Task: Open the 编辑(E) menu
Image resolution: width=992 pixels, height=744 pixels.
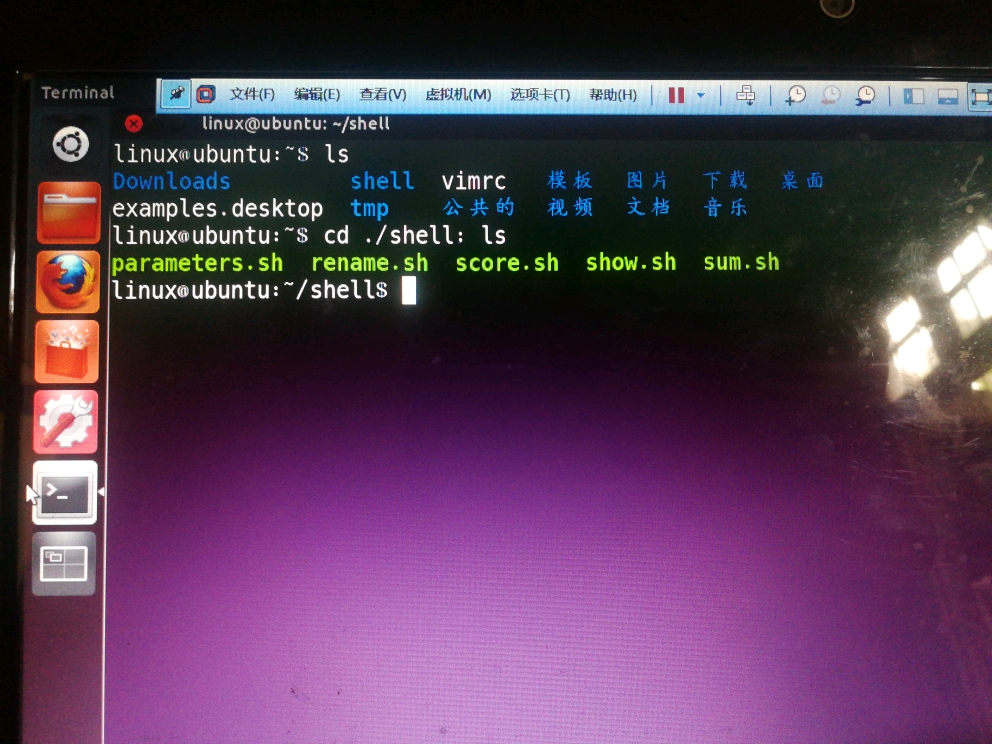Action: click(317, 94)
